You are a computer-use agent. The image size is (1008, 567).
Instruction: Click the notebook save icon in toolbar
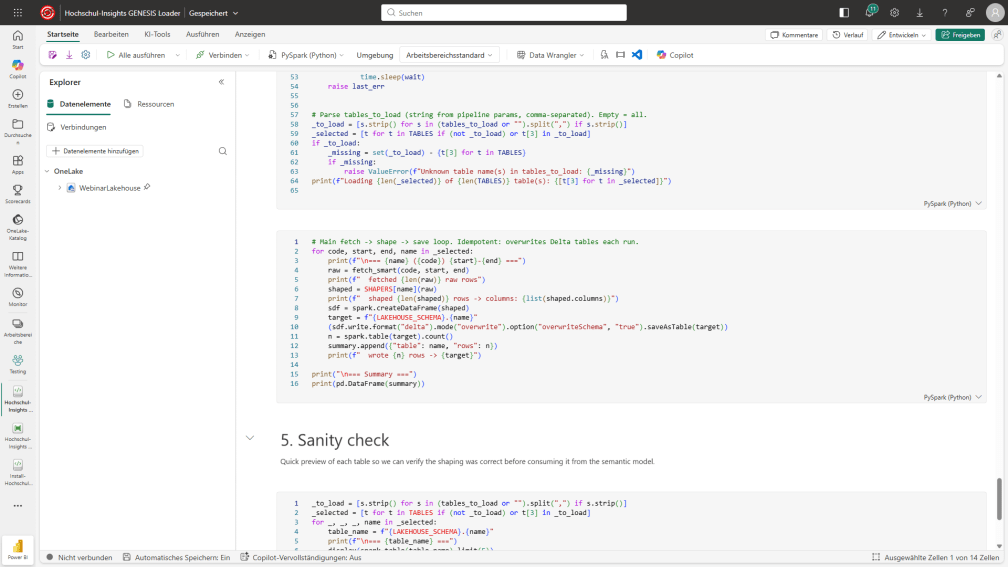53,55
